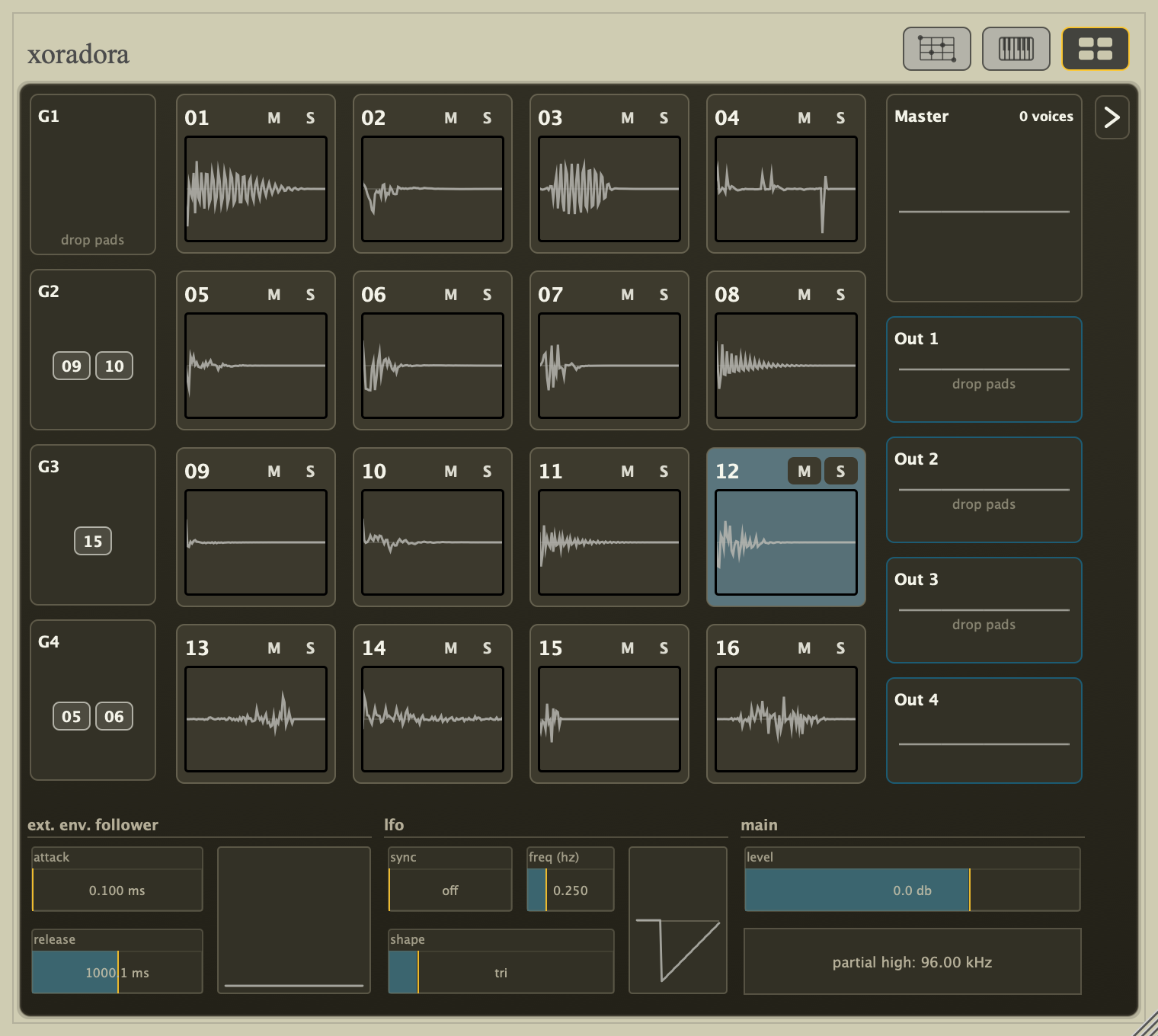Solo pad 01

(x=310, y=118)
